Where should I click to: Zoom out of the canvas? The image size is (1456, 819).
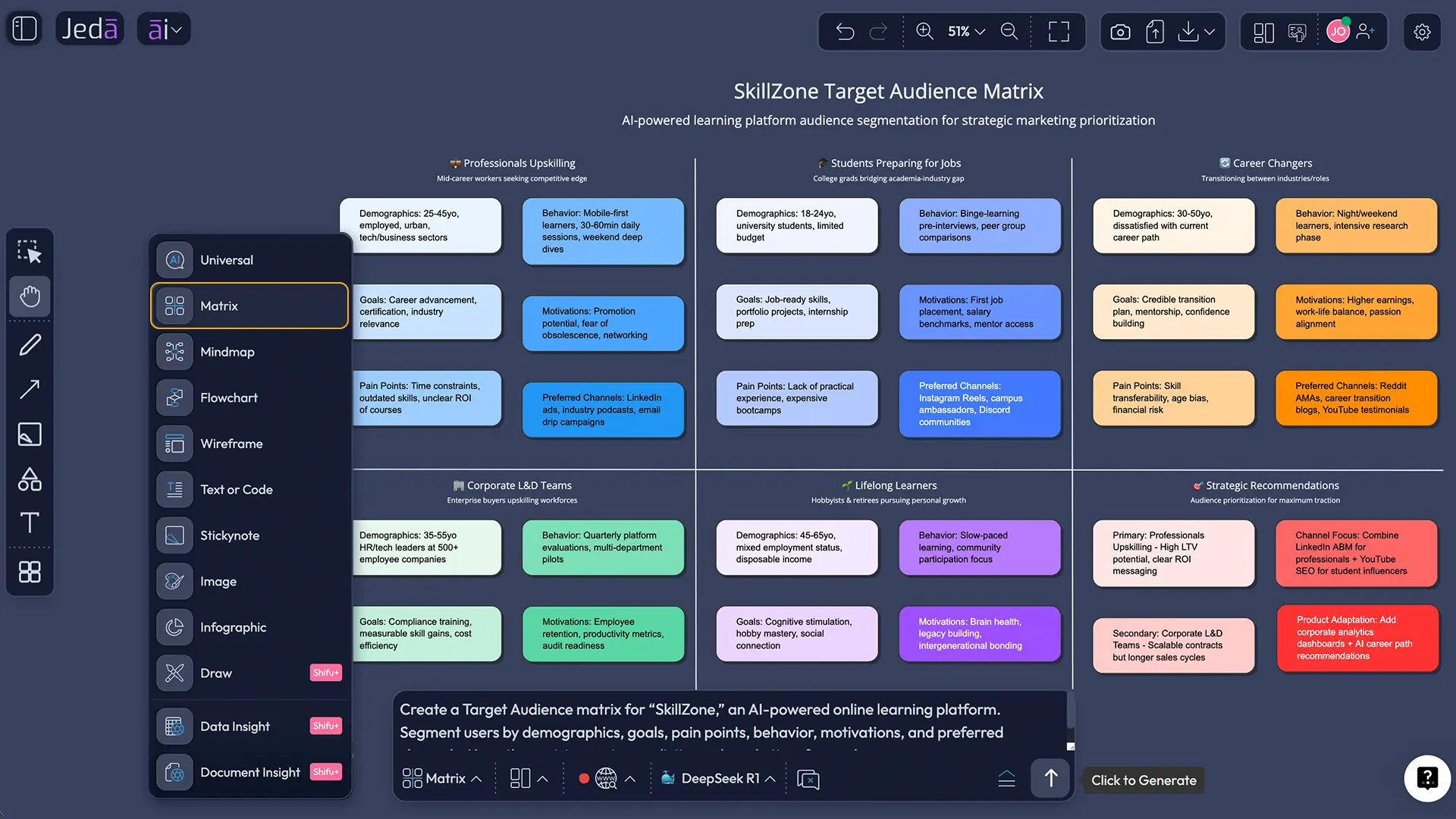(1009, 31)
